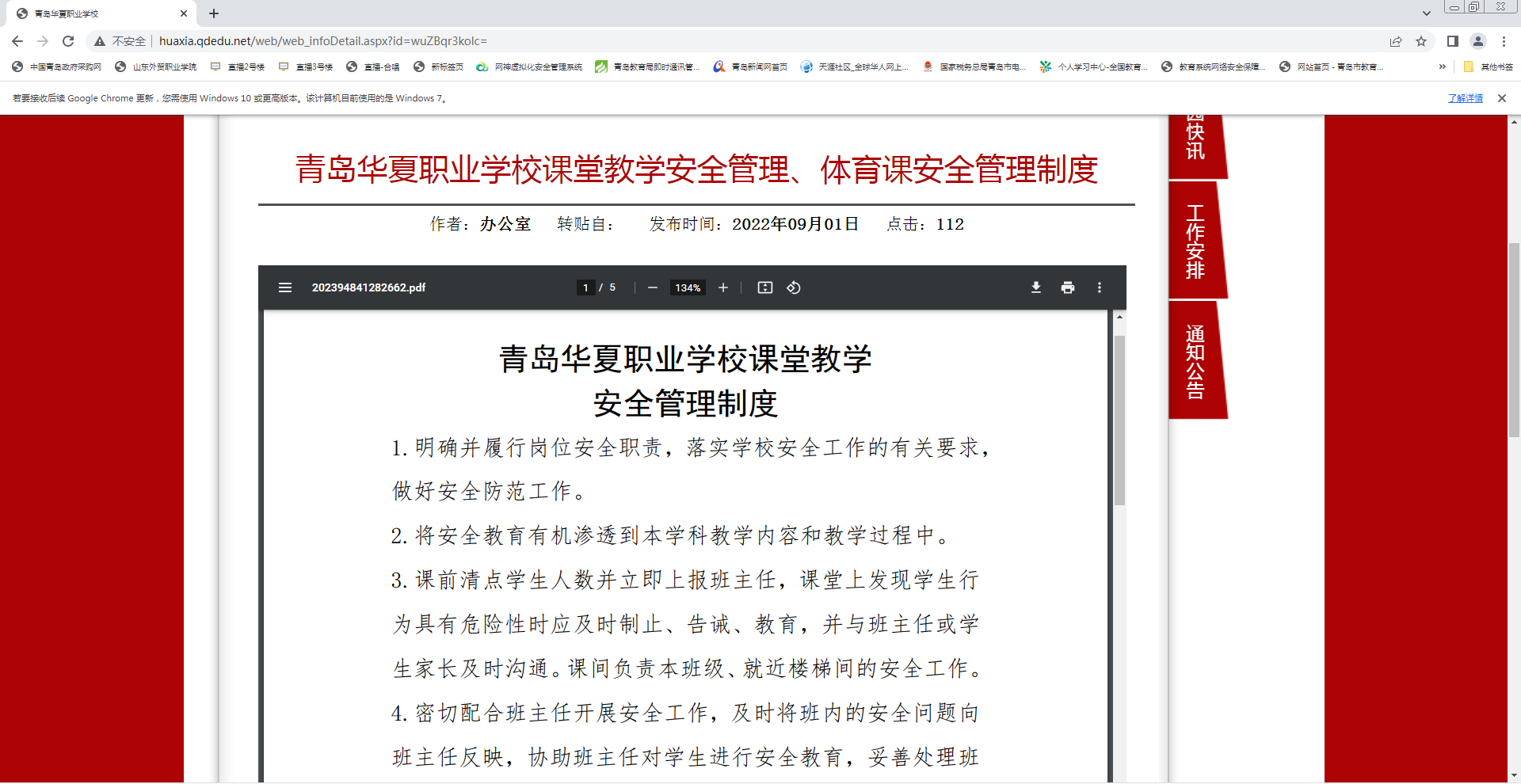Click the PDF vertical scrollbar thumb

pos(1119,420)
